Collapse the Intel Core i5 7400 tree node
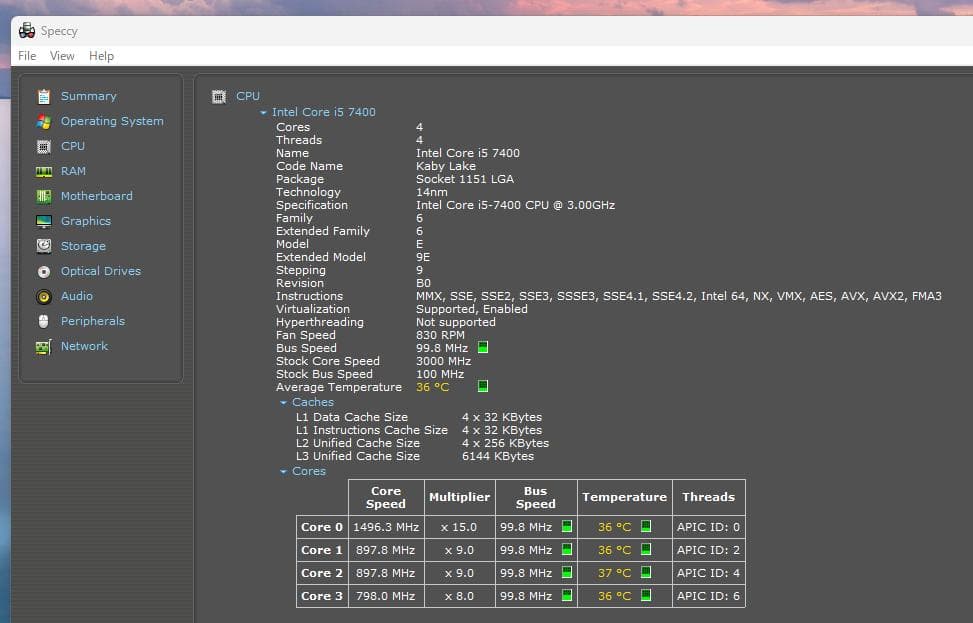973x623 pixels. tap(264, 113)
